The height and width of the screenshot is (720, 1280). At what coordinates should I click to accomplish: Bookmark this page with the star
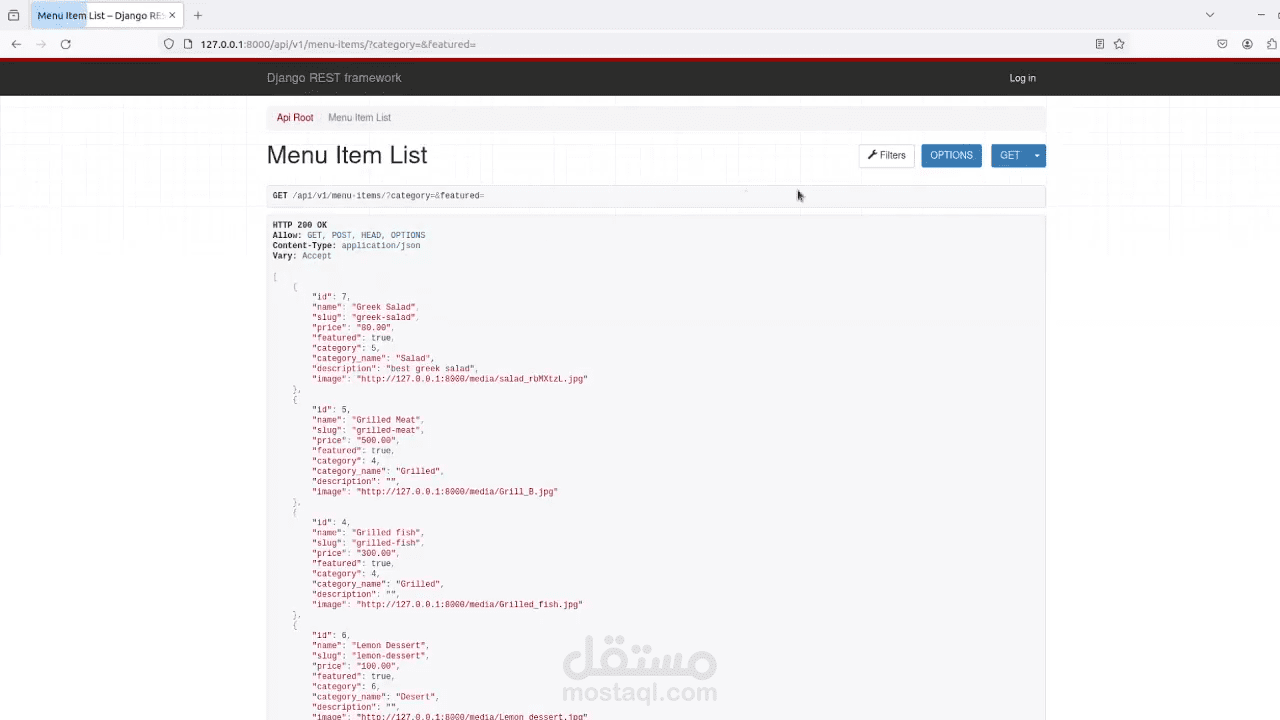[x=1119, y=44]
